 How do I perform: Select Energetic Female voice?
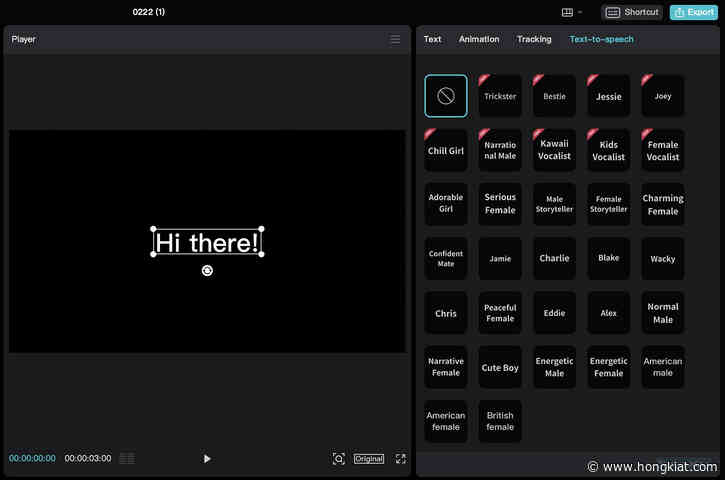coord(608,367)
